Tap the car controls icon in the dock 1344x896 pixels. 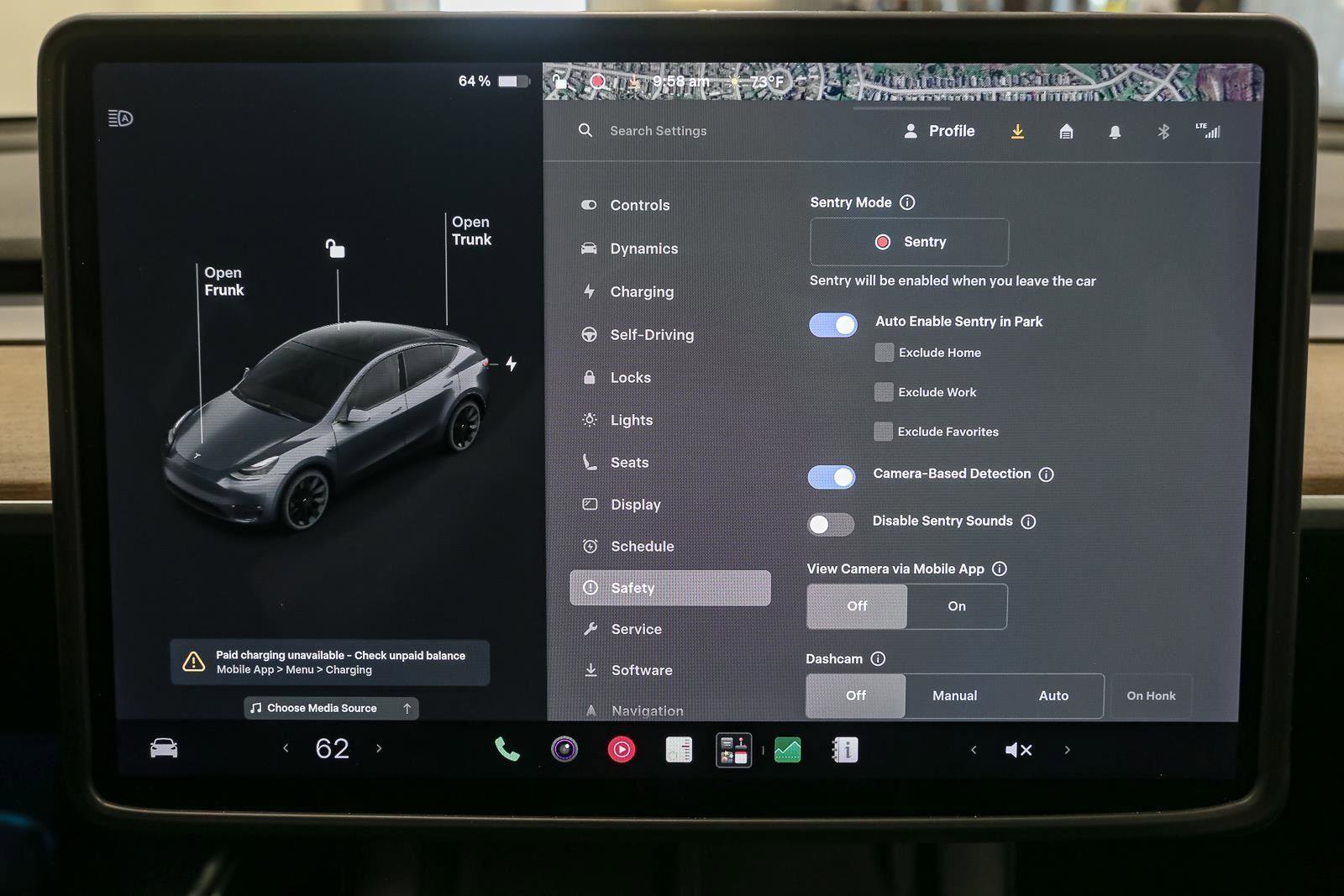tap(164, 747)
